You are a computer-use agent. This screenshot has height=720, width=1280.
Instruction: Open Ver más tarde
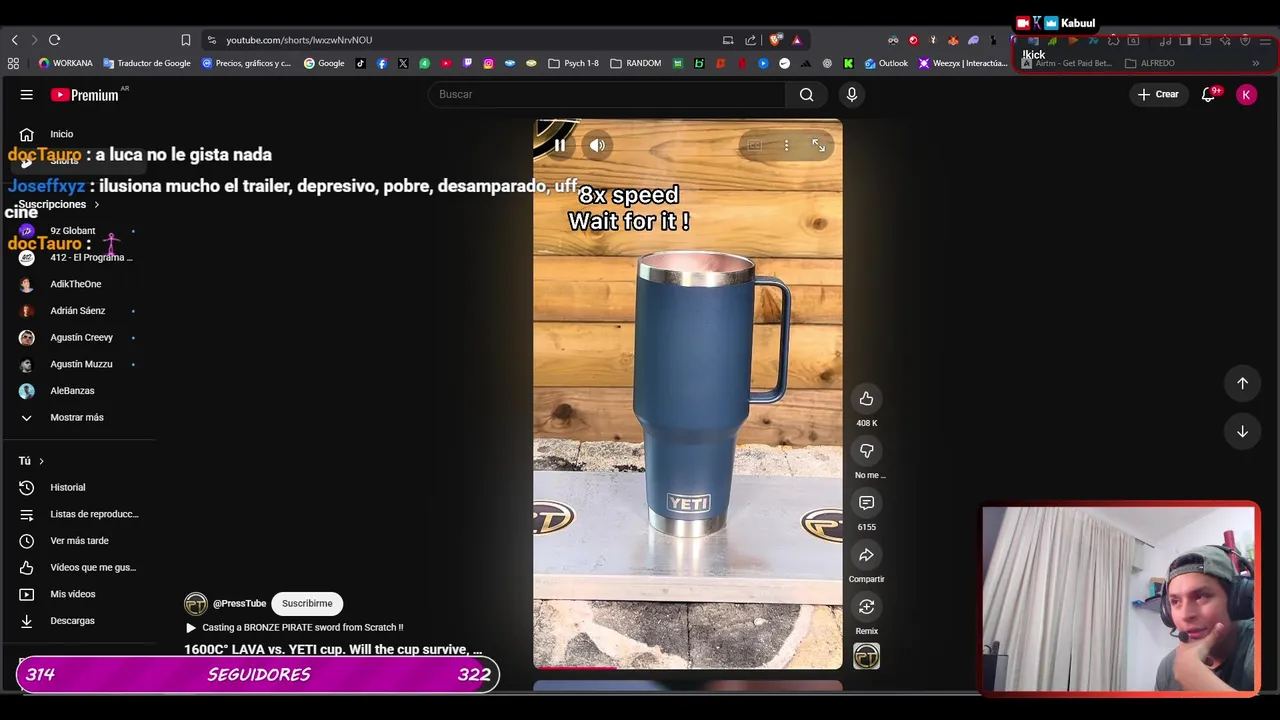79,541
